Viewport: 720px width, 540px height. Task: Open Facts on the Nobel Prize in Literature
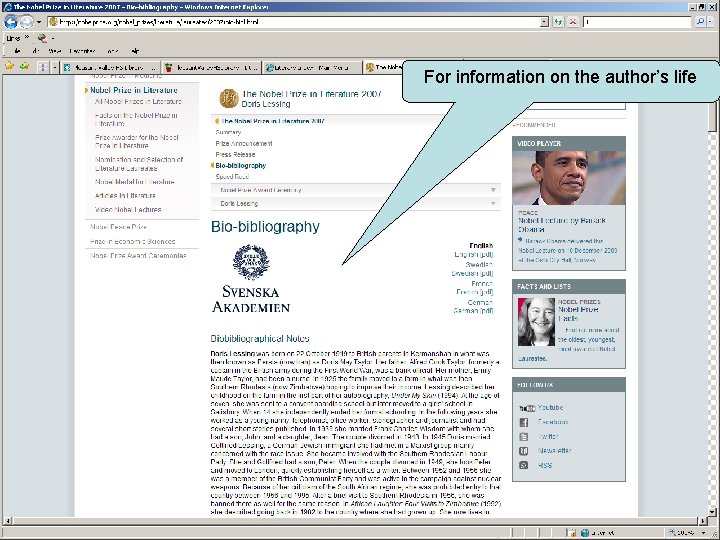tap(136, 119)
